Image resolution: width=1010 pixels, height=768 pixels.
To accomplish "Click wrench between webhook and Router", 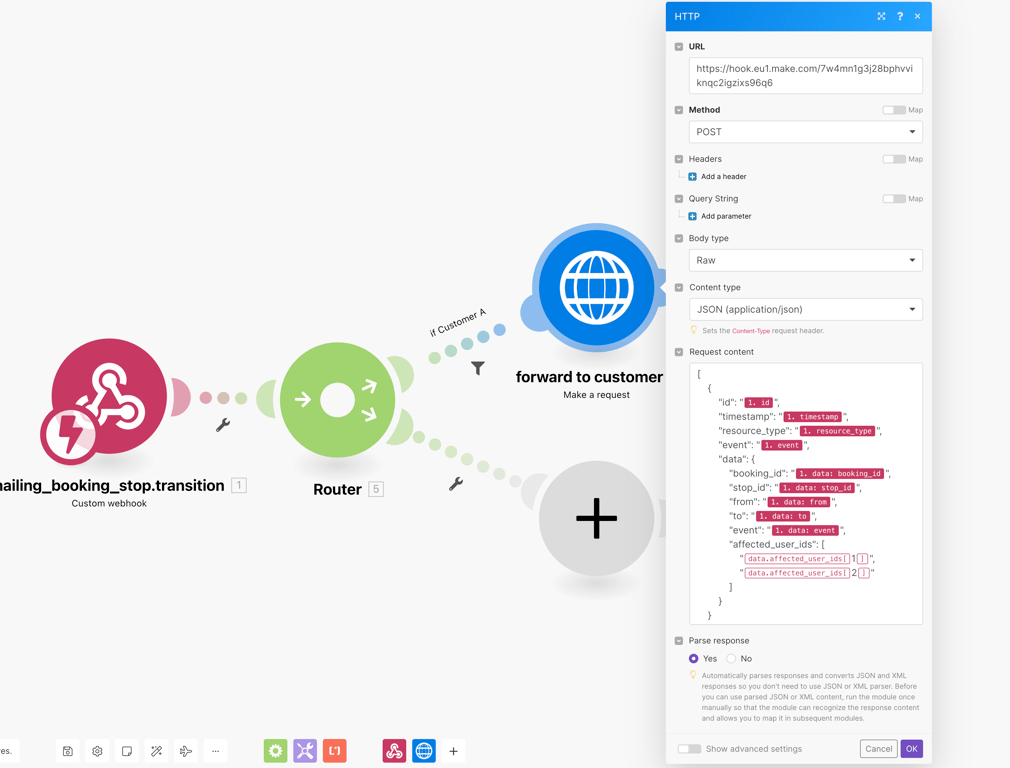I will click(x=223, y=425).
